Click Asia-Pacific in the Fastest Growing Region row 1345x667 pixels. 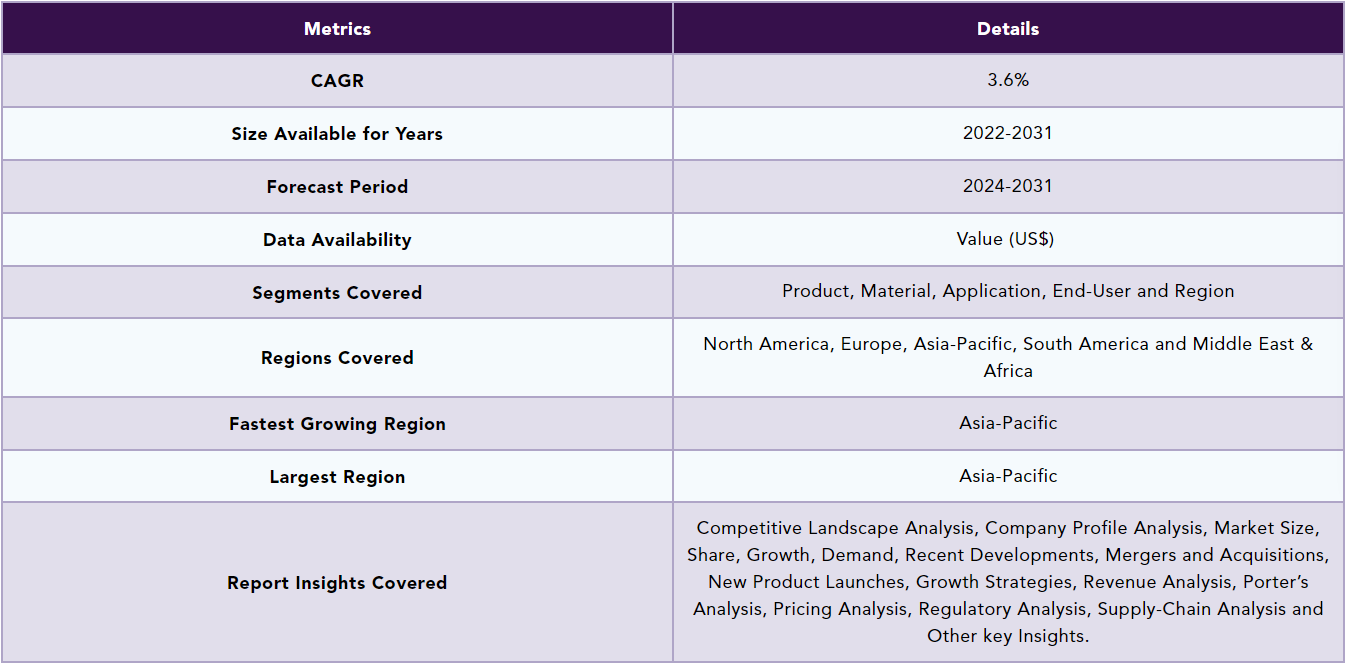coord(1007,423)
